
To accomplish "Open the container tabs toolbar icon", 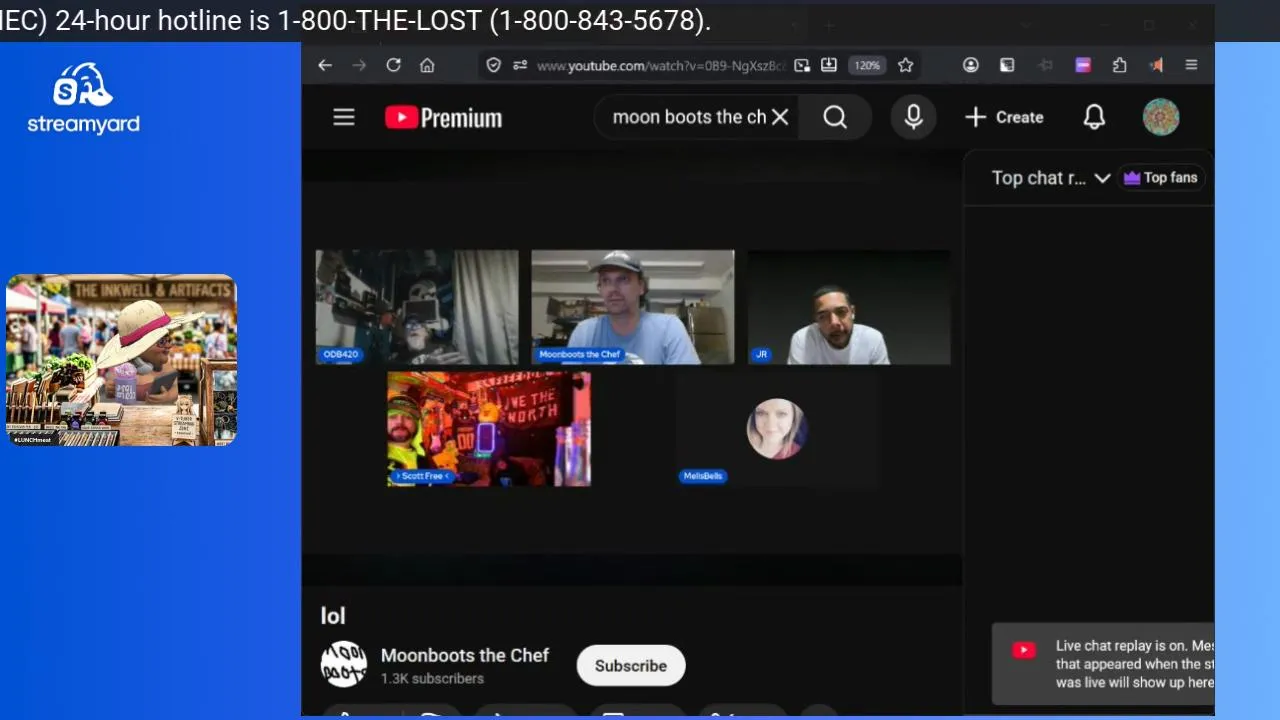I will 1007,65.
